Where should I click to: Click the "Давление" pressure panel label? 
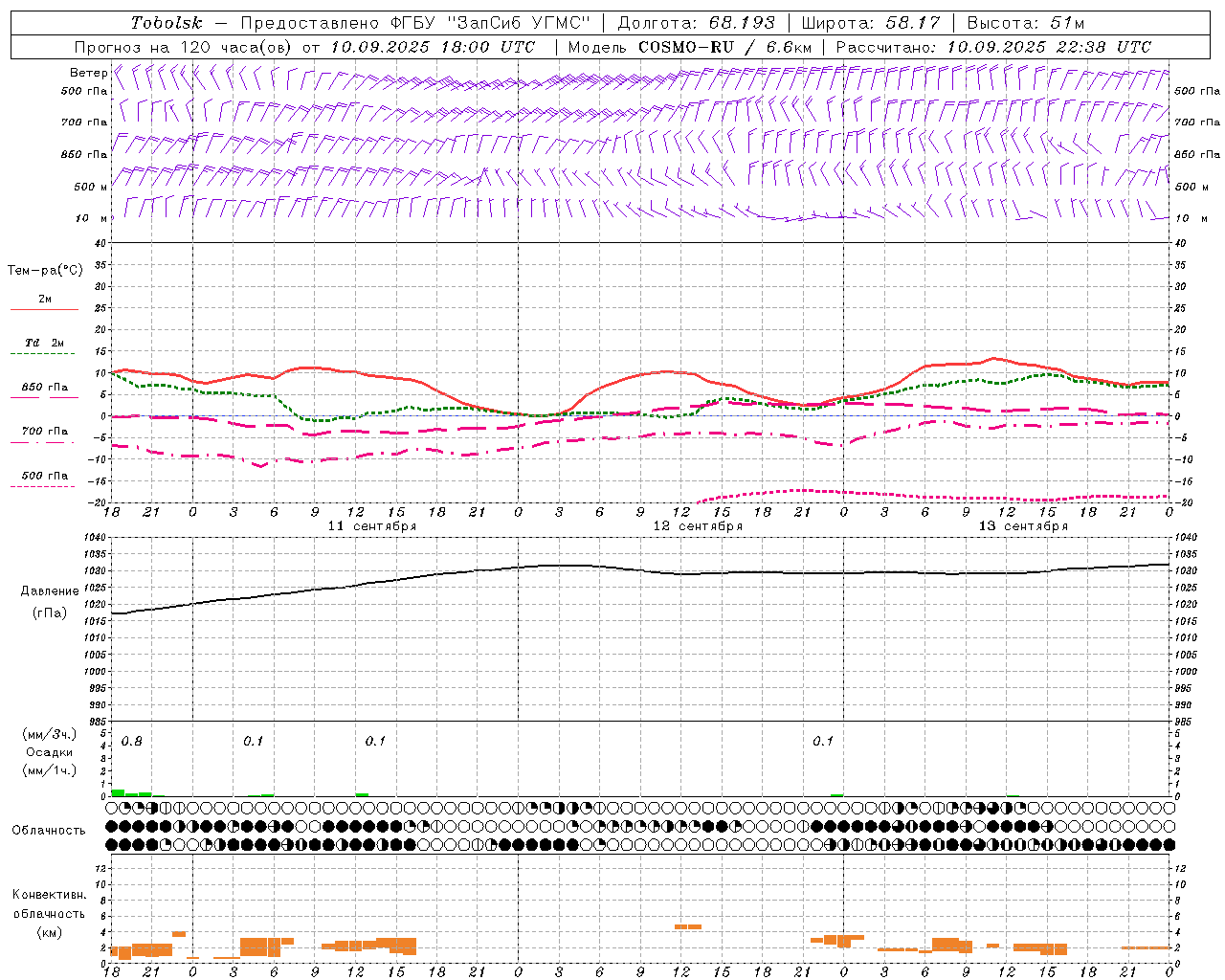pyautogui.click(x=50, y=591)
